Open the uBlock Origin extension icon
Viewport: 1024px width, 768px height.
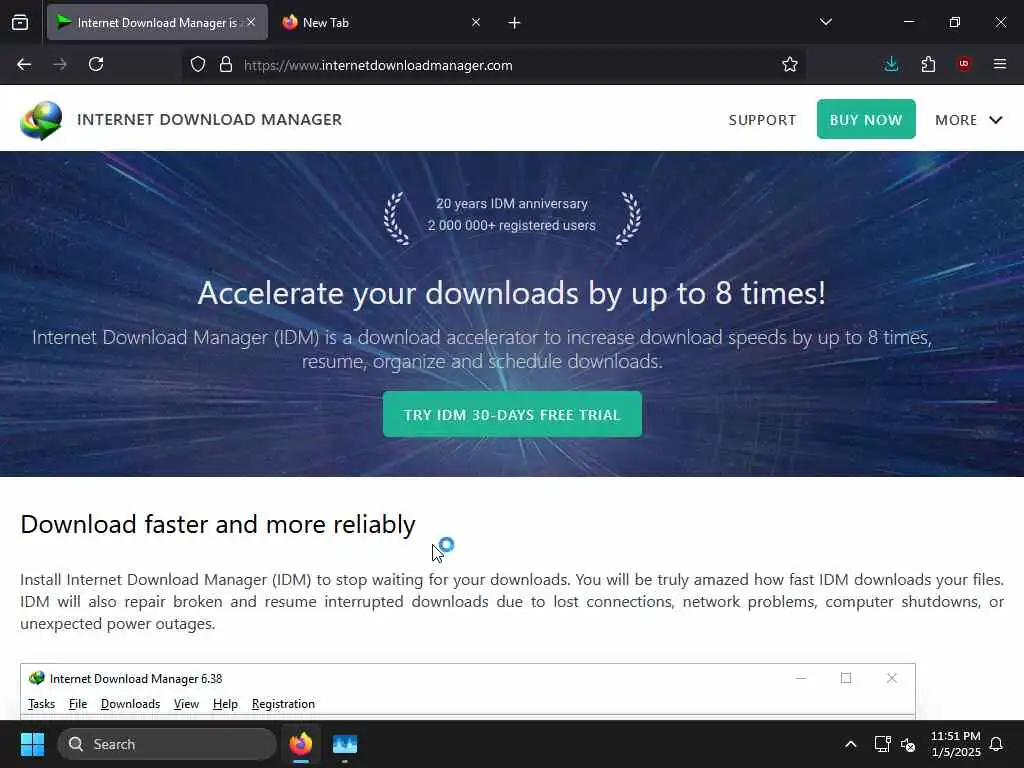tap(964, 64)
